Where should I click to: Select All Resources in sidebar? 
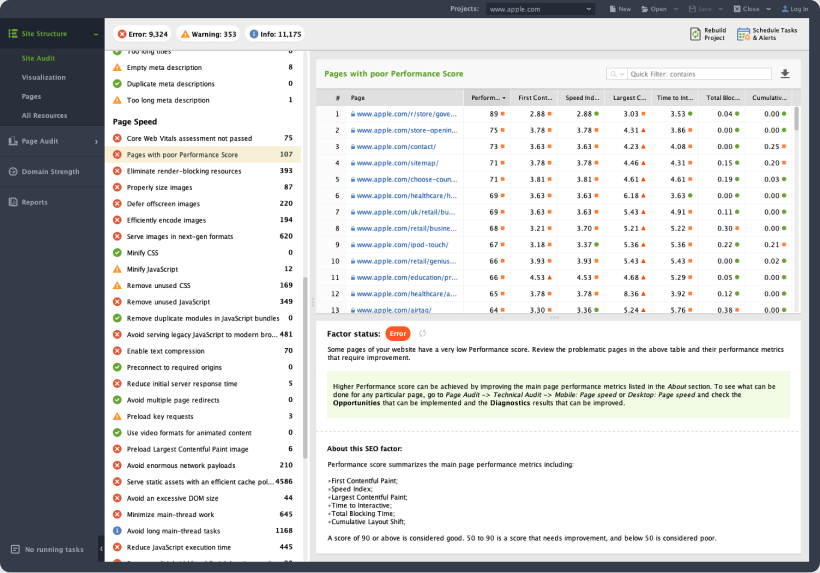pyautogui.click(x=44, y=116)
